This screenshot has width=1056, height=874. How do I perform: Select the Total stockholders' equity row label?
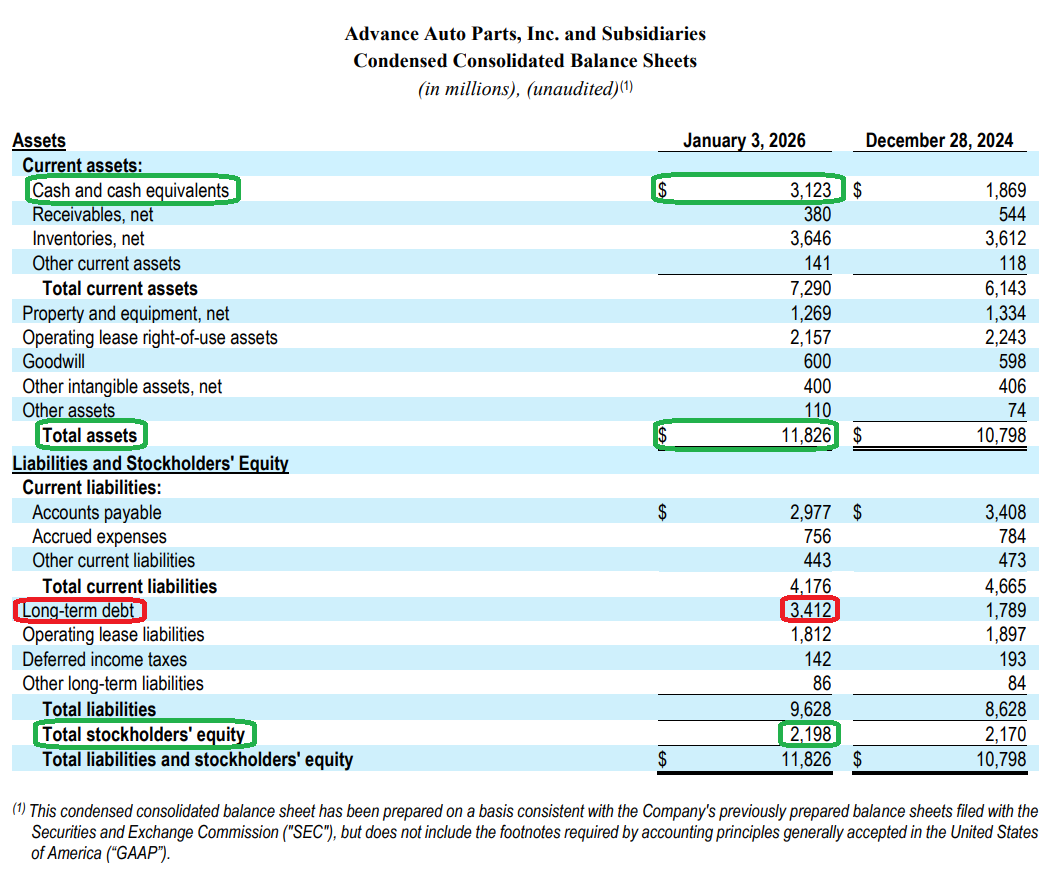tap(144, 735)
